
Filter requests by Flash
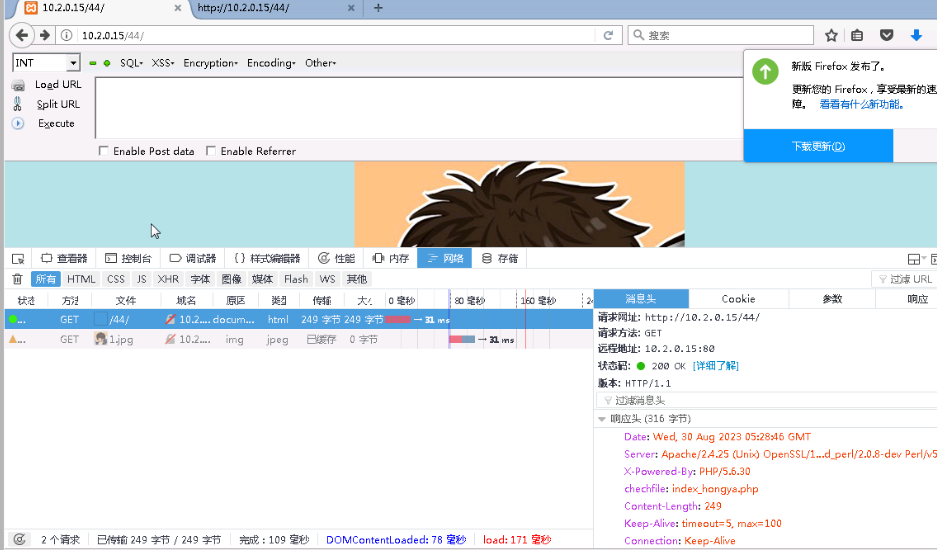click(x=296, y=279)
